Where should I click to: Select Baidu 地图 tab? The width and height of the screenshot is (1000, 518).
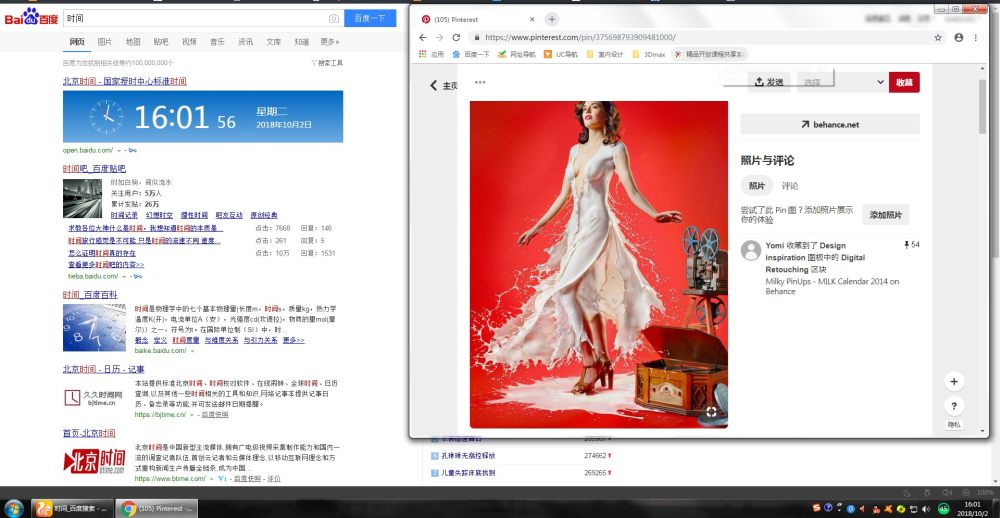pyautogui.click(x=133, y=42)
